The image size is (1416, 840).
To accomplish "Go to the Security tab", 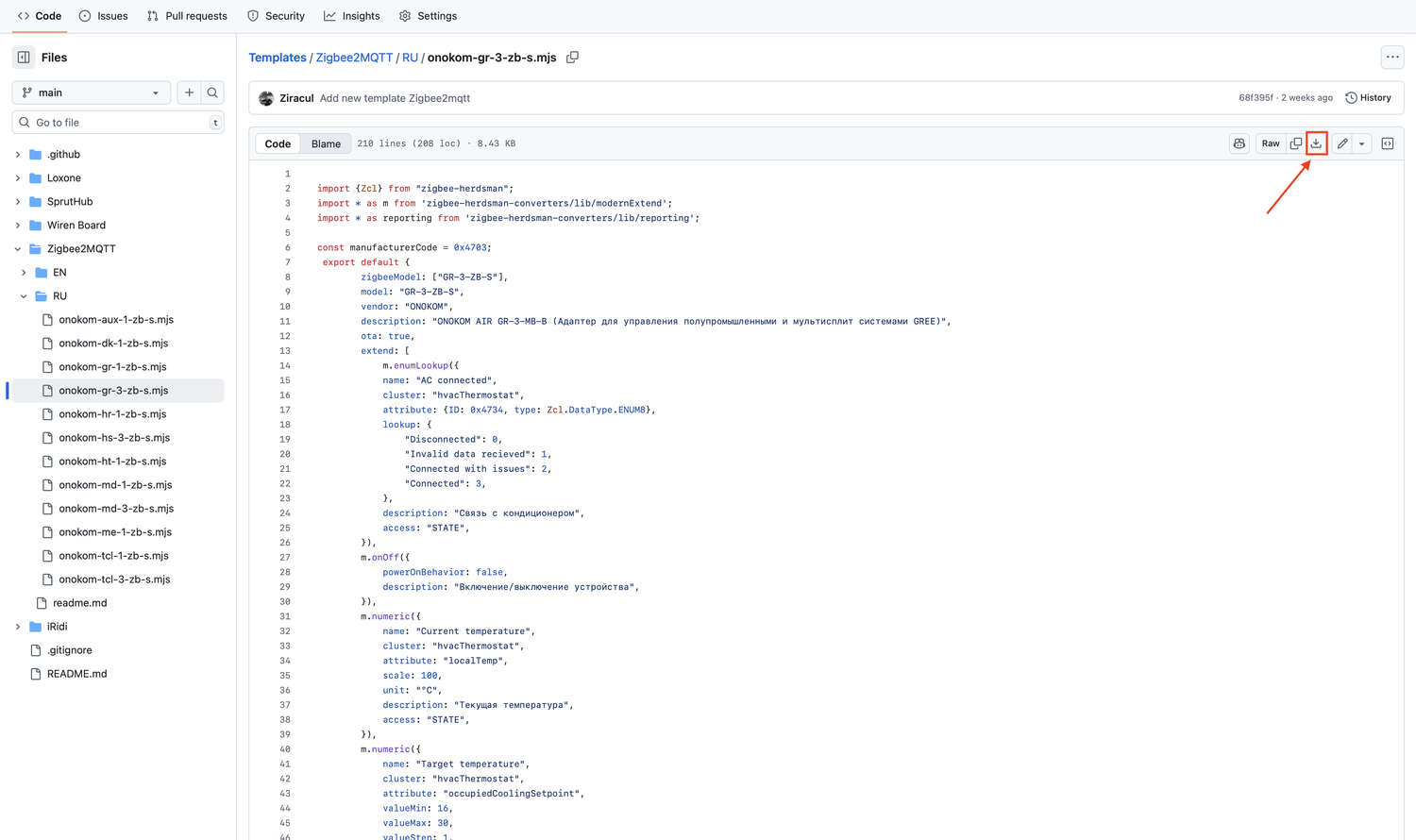I will coord(276,16).
